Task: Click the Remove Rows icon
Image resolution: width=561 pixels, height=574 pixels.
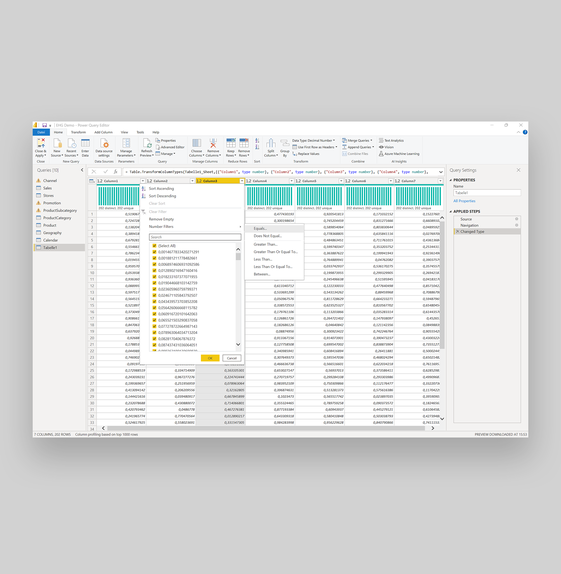Action: [244, 143]
